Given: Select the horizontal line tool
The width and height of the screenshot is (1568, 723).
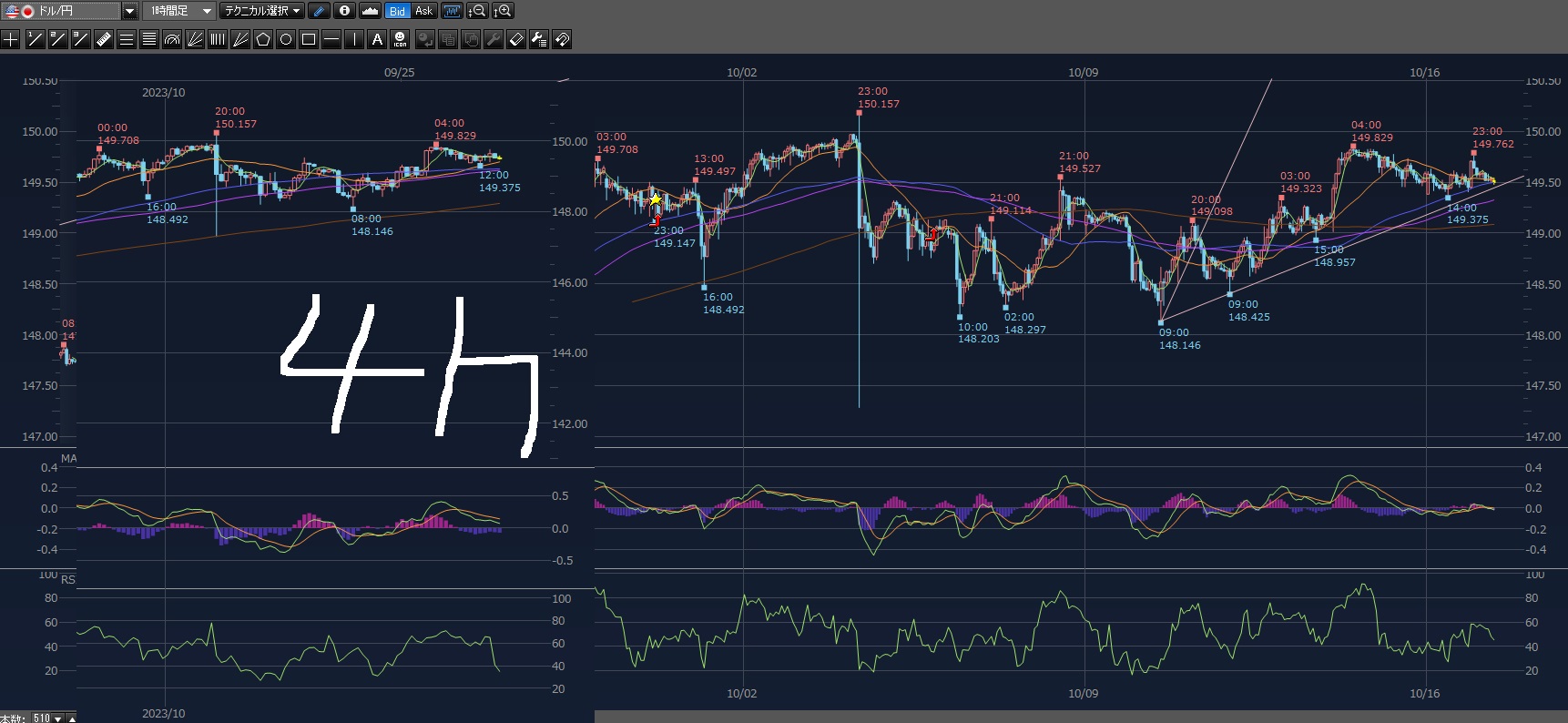Looking at the screenshot, I should click(331, 39).
